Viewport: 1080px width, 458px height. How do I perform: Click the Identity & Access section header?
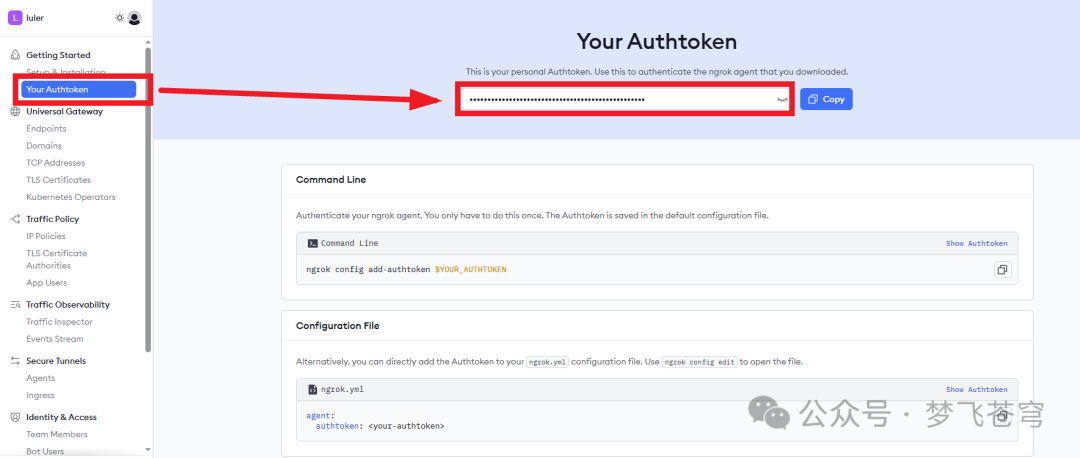(x=61, y=417)
